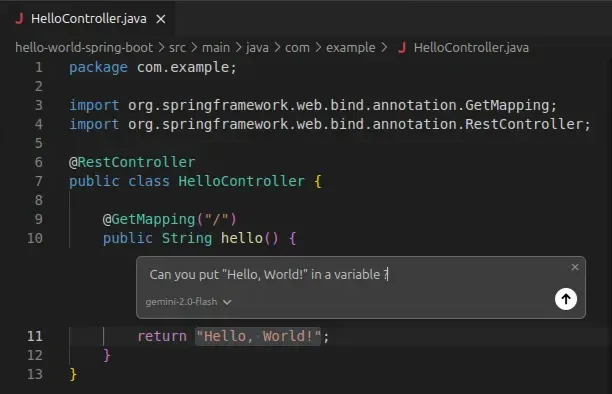Click the hello method name
Viewport: 612px width, 394px height.
[242, 238]
